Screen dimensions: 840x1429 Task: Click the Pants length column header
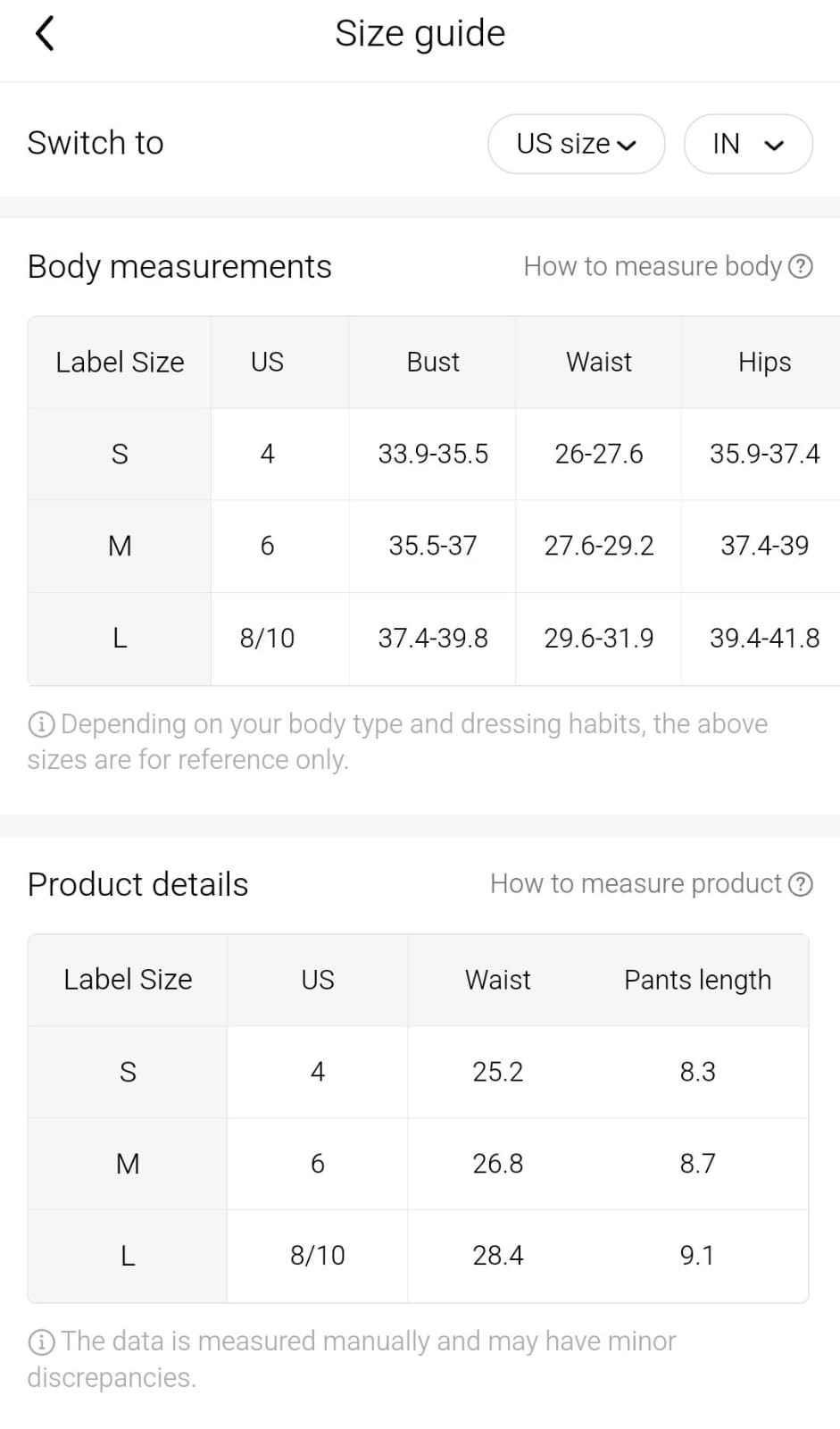pyautogui.click(x=697, y=980)
